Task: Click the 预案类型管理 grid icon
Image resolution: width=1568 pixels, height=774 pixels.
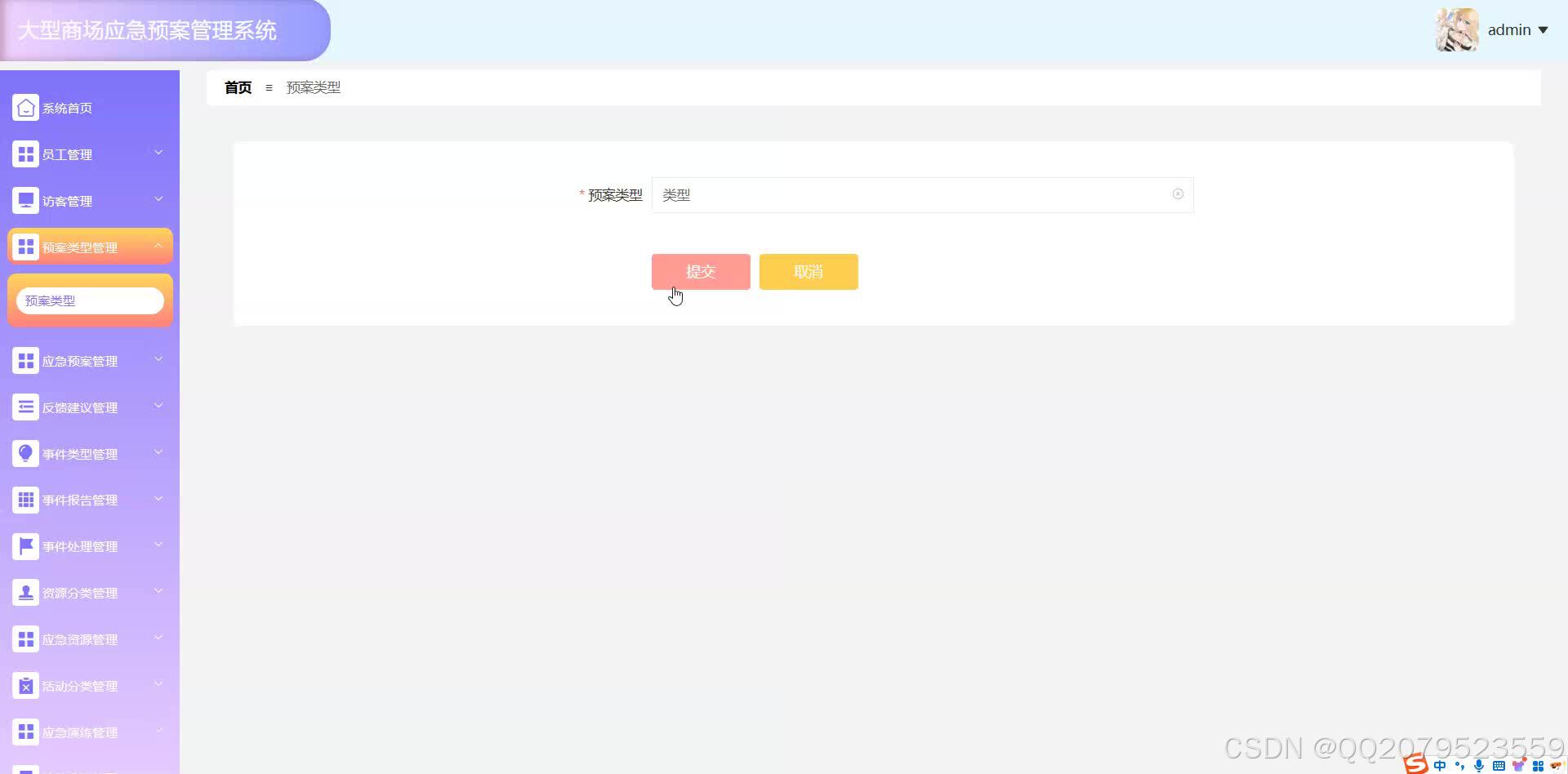Action: (25, 247)
